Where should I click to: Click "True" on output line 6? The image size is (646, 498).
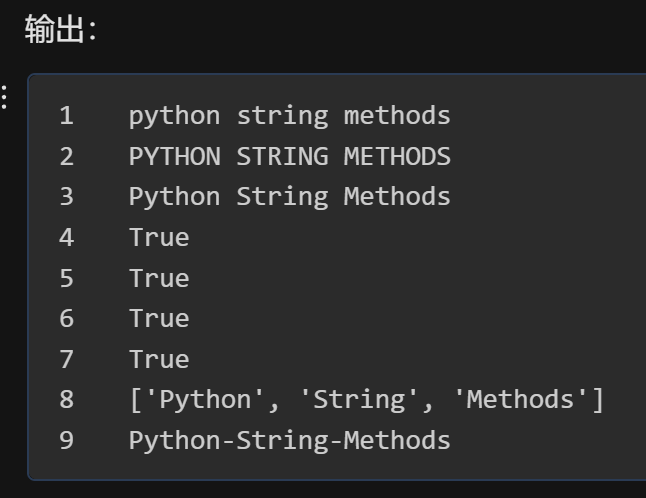click(x=158, y=319)
